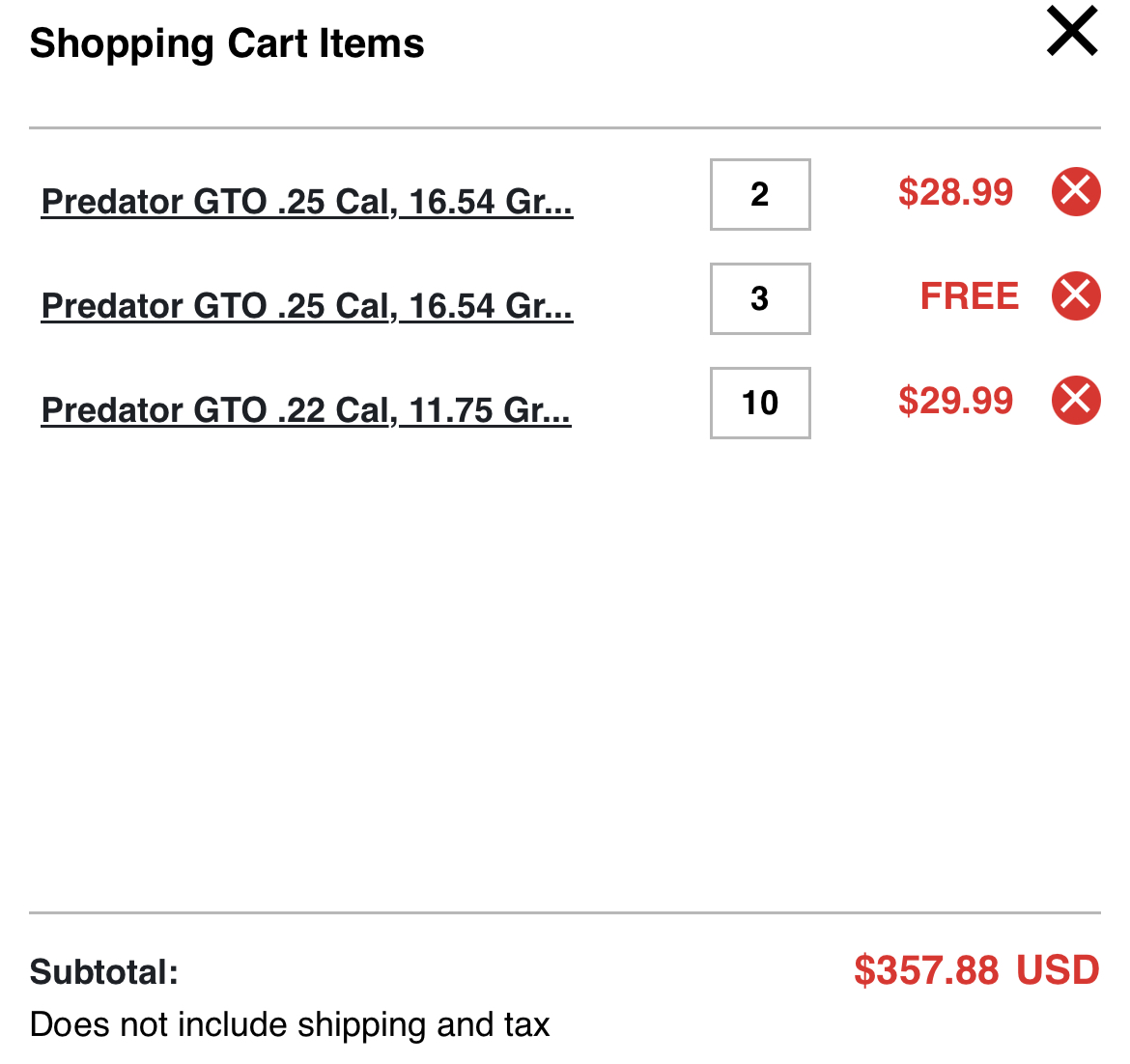Click the red FREE price label
This screenshot has height=1064, width=1130.
click(970, 296)
